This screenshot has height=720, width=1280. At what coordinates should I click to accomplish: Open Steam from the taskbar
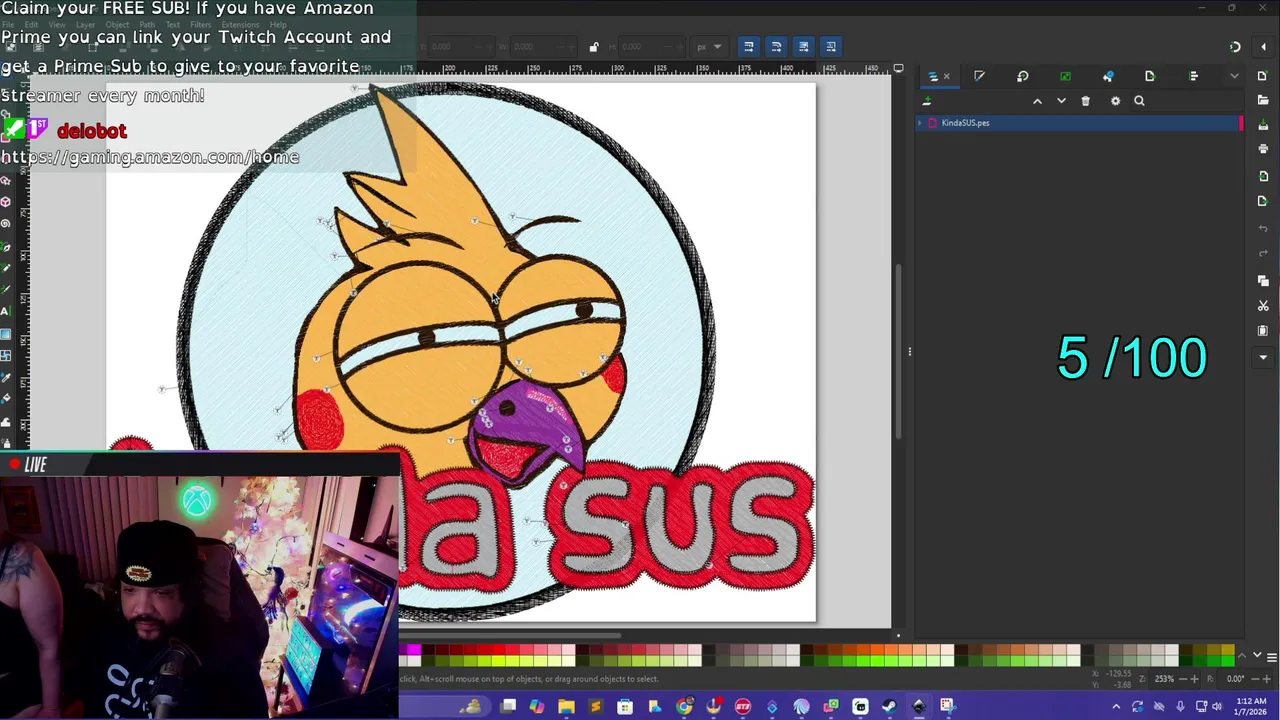(889, 707)
